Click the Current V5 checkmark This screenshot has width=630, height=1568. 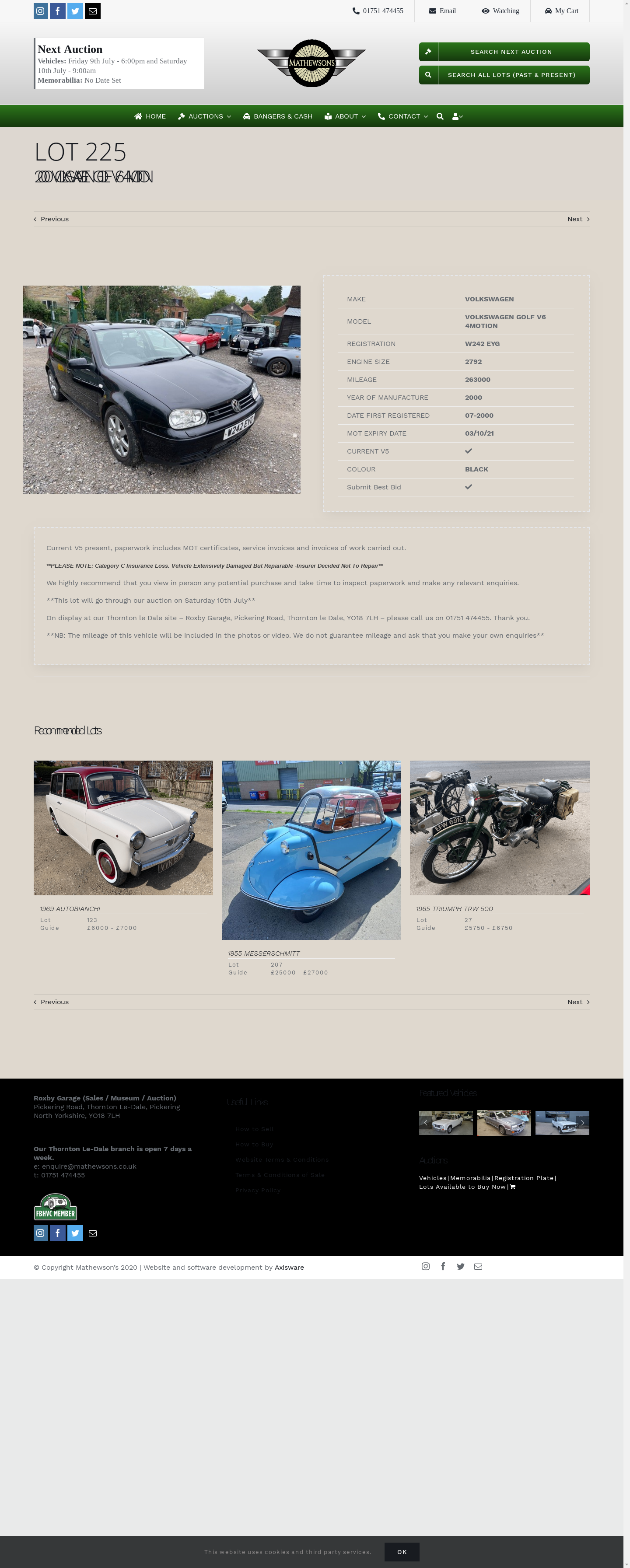[x=468, y=451]
